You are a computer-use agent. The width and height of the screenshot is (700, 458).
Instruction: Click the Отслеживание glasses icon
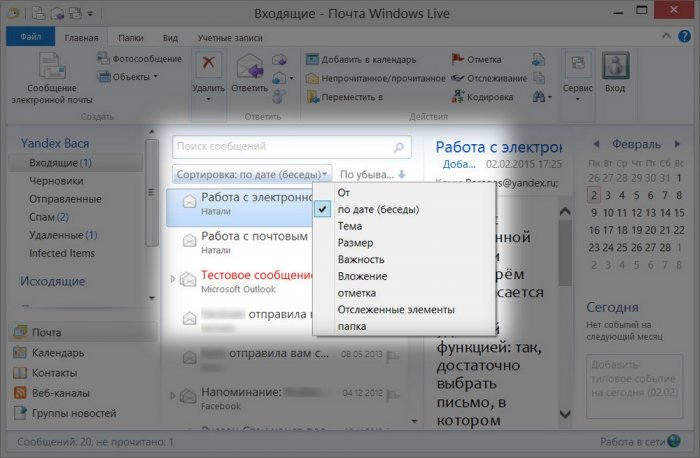(458, 78)
